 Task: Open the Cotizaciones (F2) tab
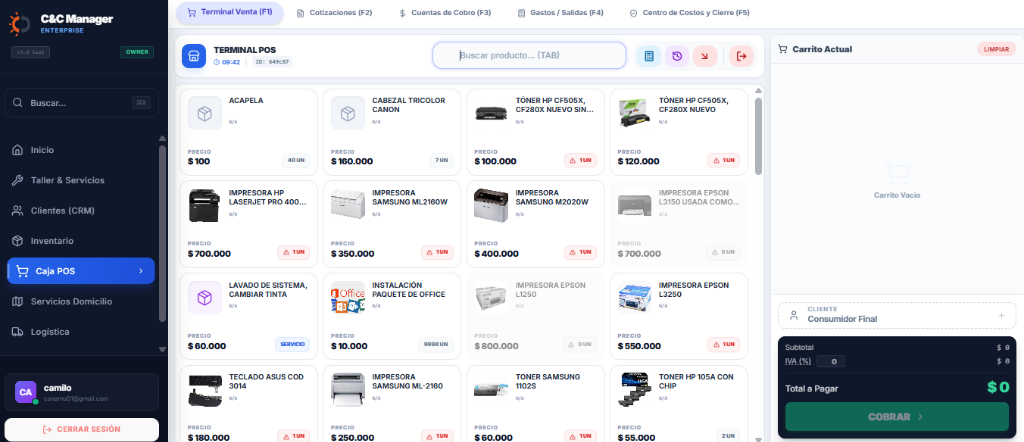click(x=334, y=13)
